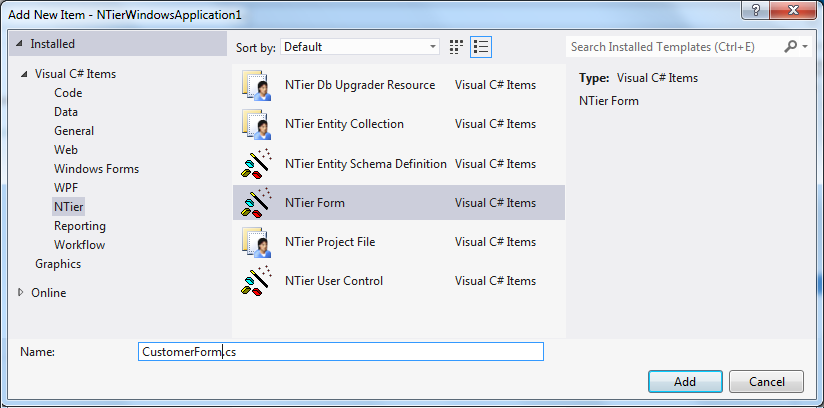Select the 'NTier Entity Collection' template name
This screenshot has height=408, width=824.
(x=344, y=124)
